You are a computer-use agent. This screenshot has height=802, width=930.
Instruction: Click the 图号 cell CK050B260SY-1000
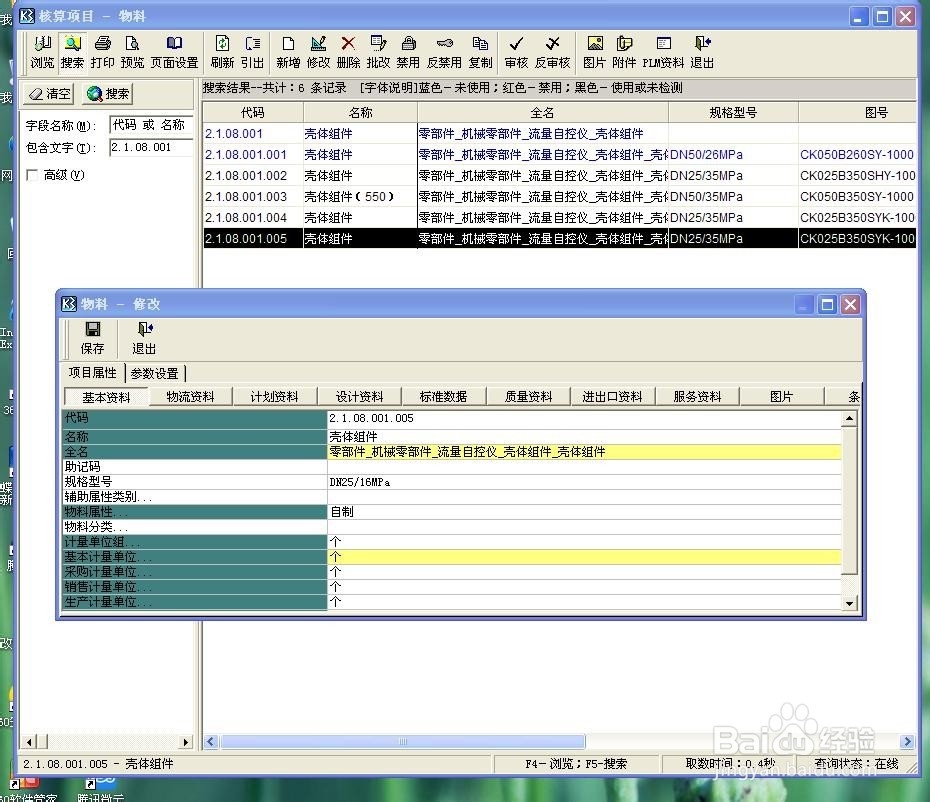pos(856,154)
